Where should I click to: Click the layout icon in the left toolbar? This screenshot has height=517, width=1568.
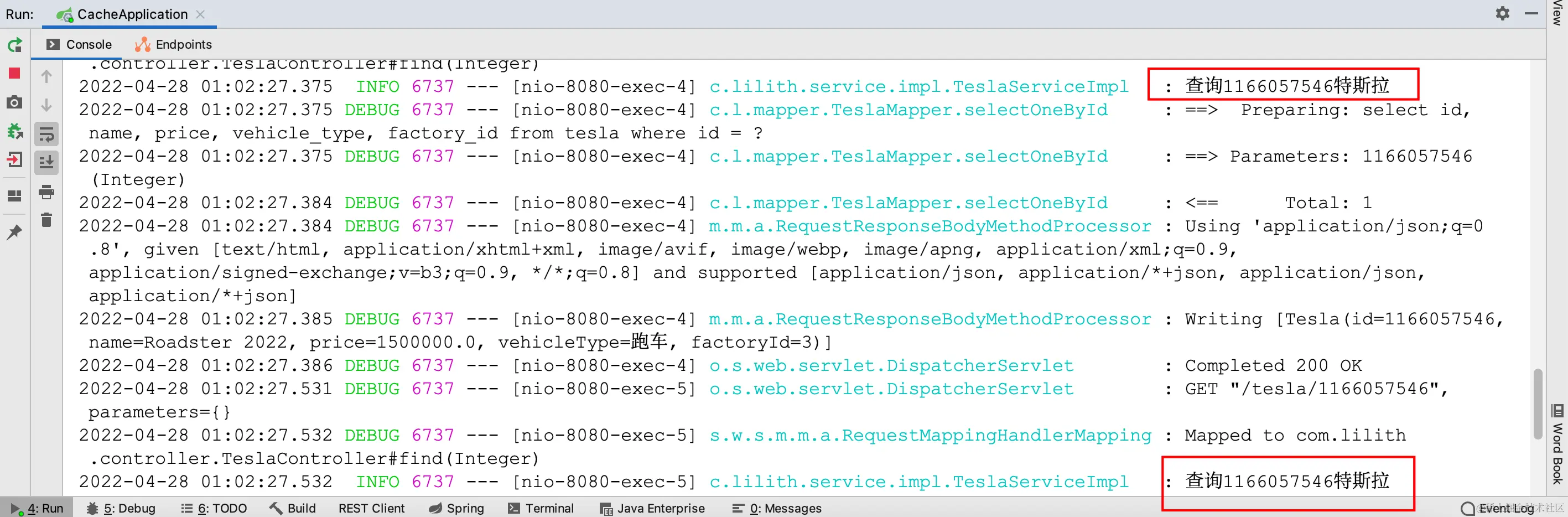(14, 195)
